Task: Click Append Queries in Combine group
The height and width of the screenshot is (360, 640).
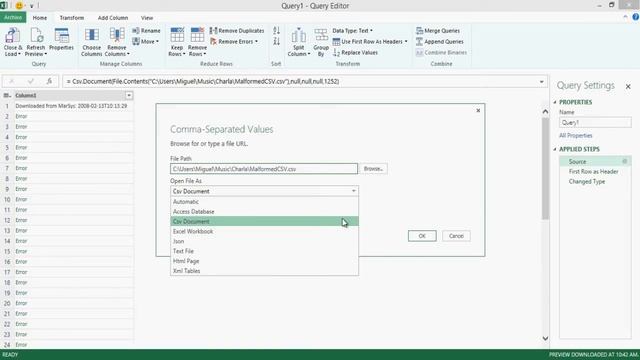Action: [440, 42]
